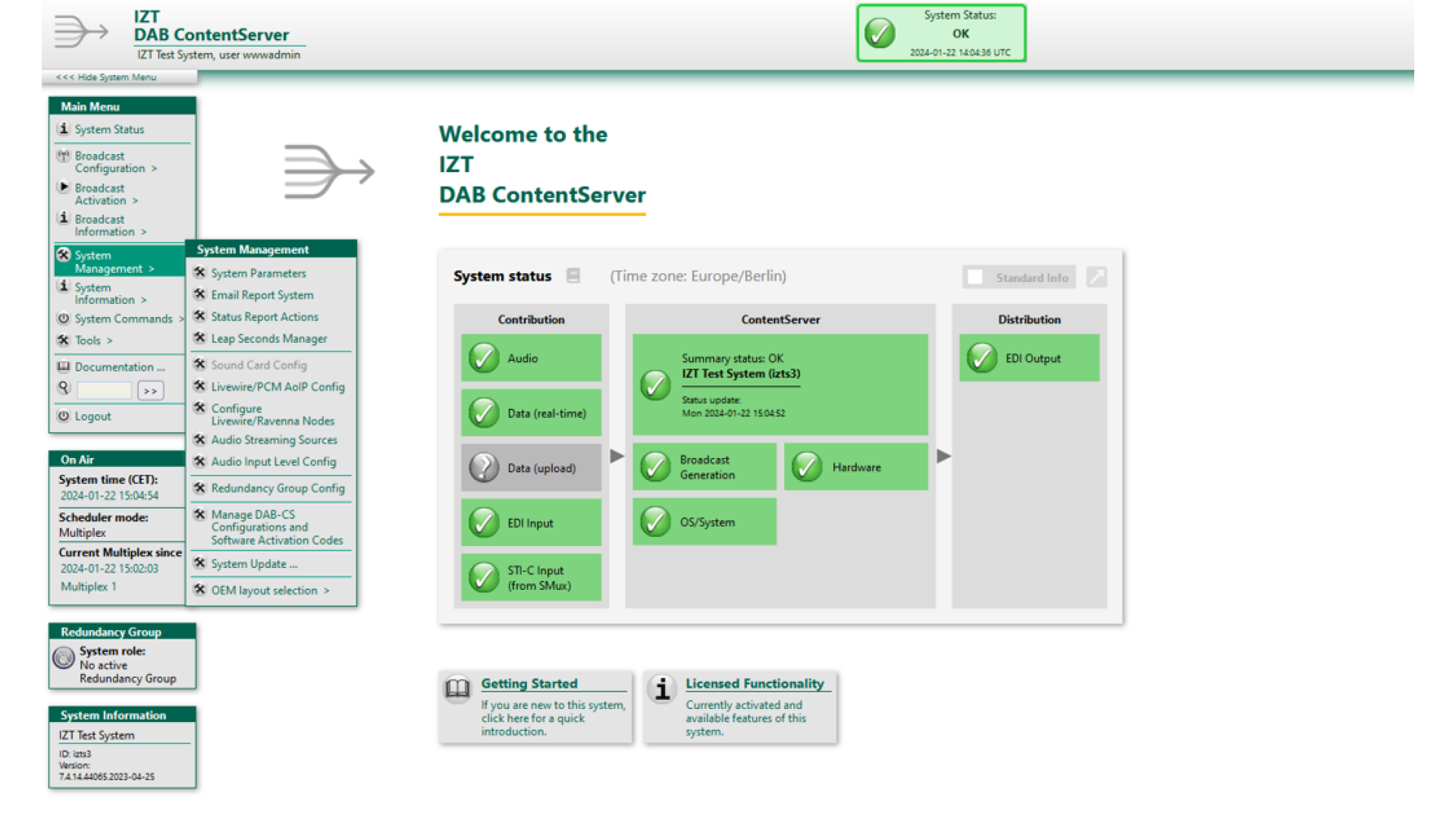The width and height of the screenshot is (1456, 819).
Task: Click the green System Status OK checkmark icon
Action: point(880,33)
